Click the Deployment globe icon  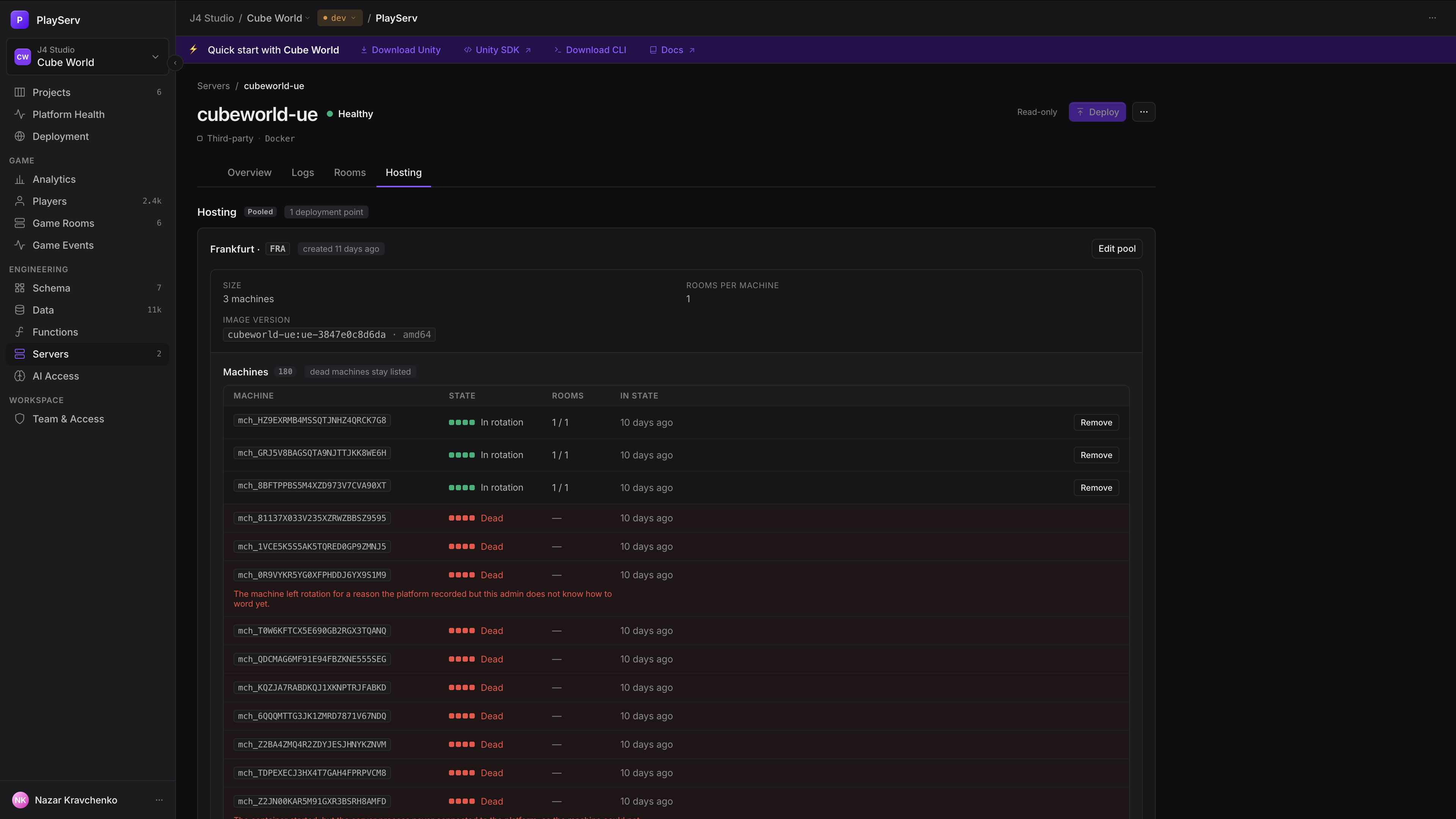[x=20, y=136]
